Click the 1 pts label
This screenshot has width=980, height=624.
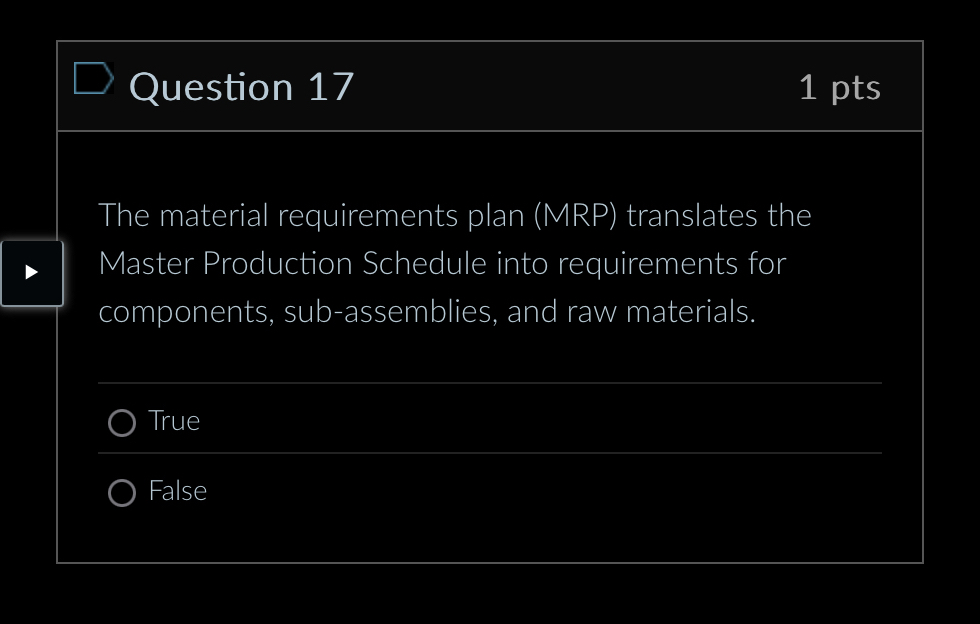point(840,87)
